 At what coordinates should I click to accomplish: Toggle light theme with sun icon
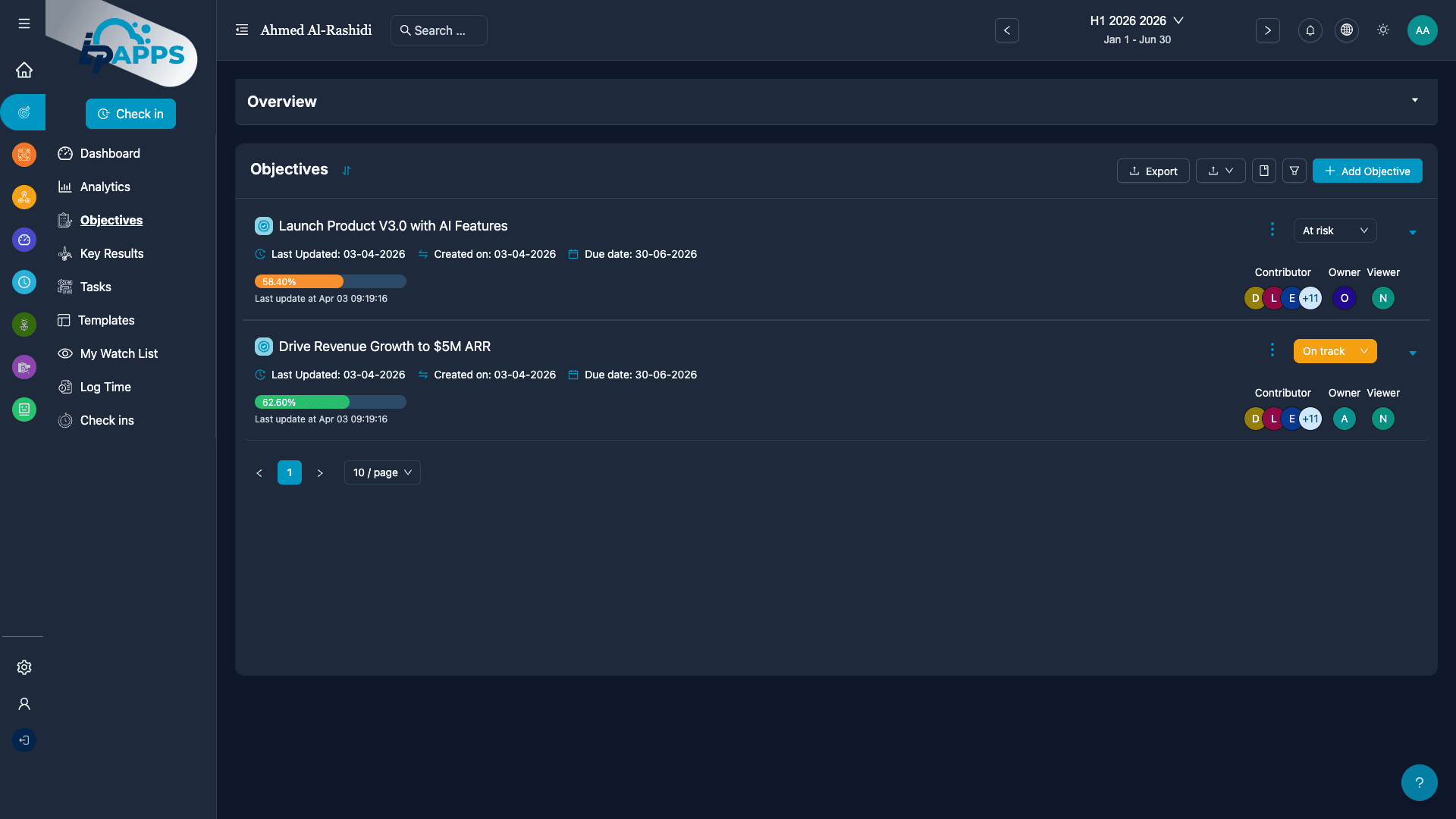pos(1382,30)
